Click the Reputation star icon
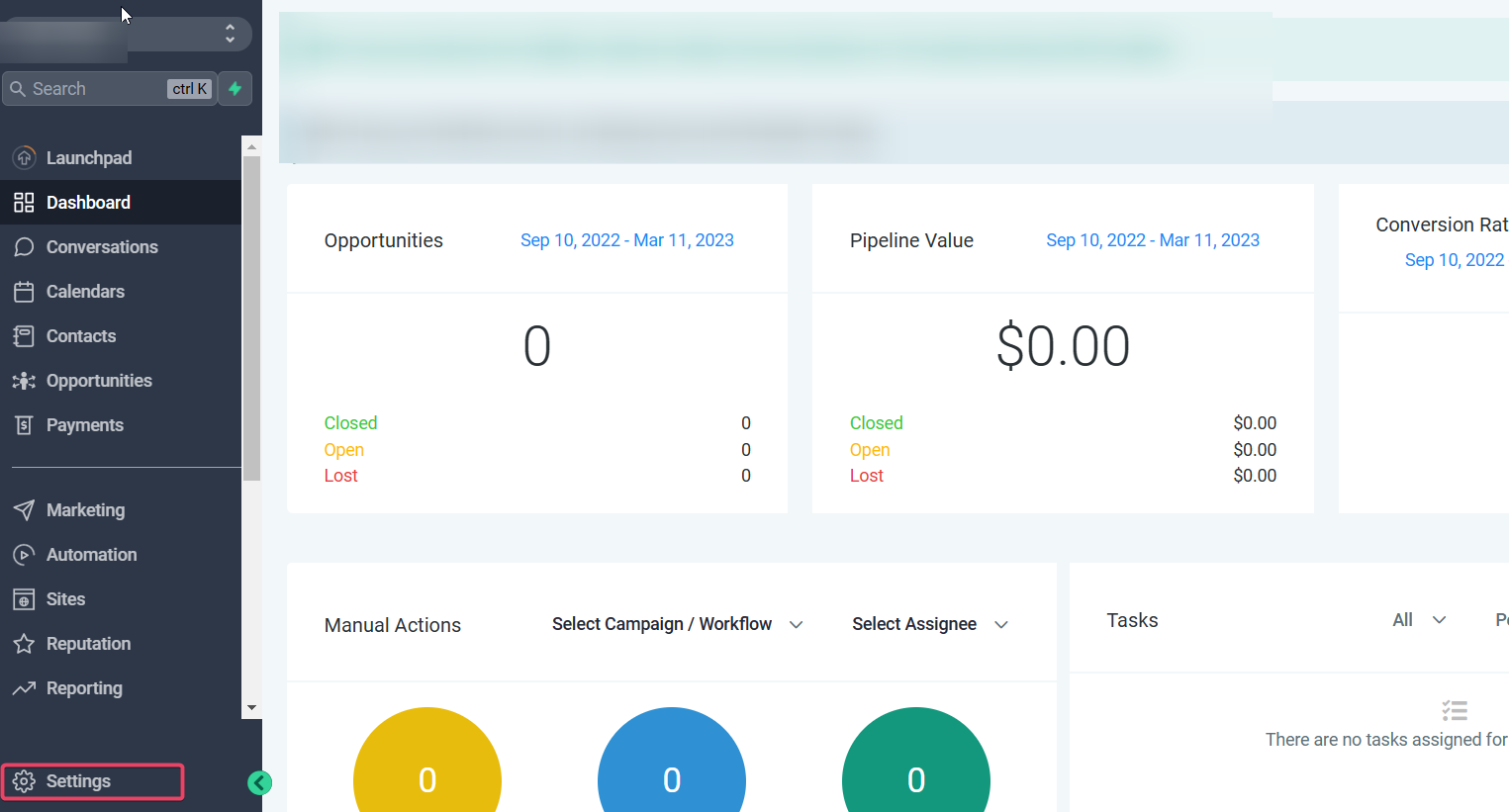Screen dimensions: 1509x812 point(24,643)
